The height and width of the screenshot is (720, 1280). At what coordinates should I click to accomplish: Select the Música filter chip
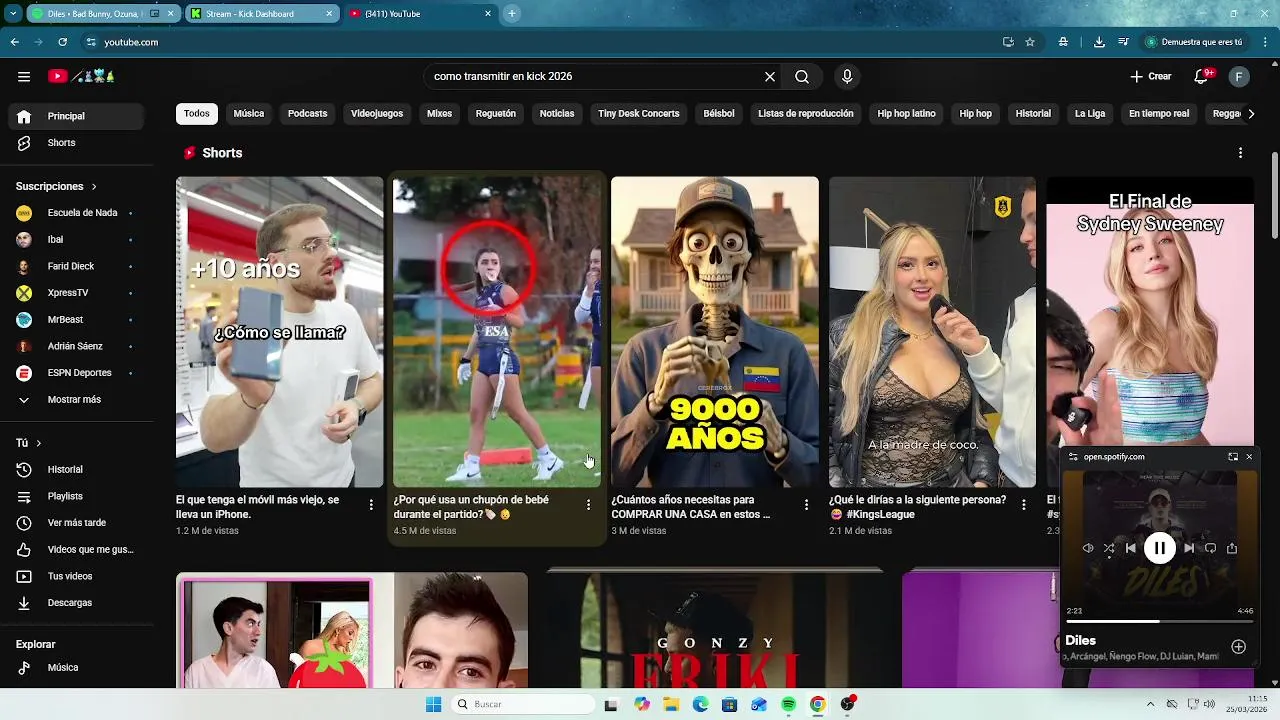tap(249, 114)
